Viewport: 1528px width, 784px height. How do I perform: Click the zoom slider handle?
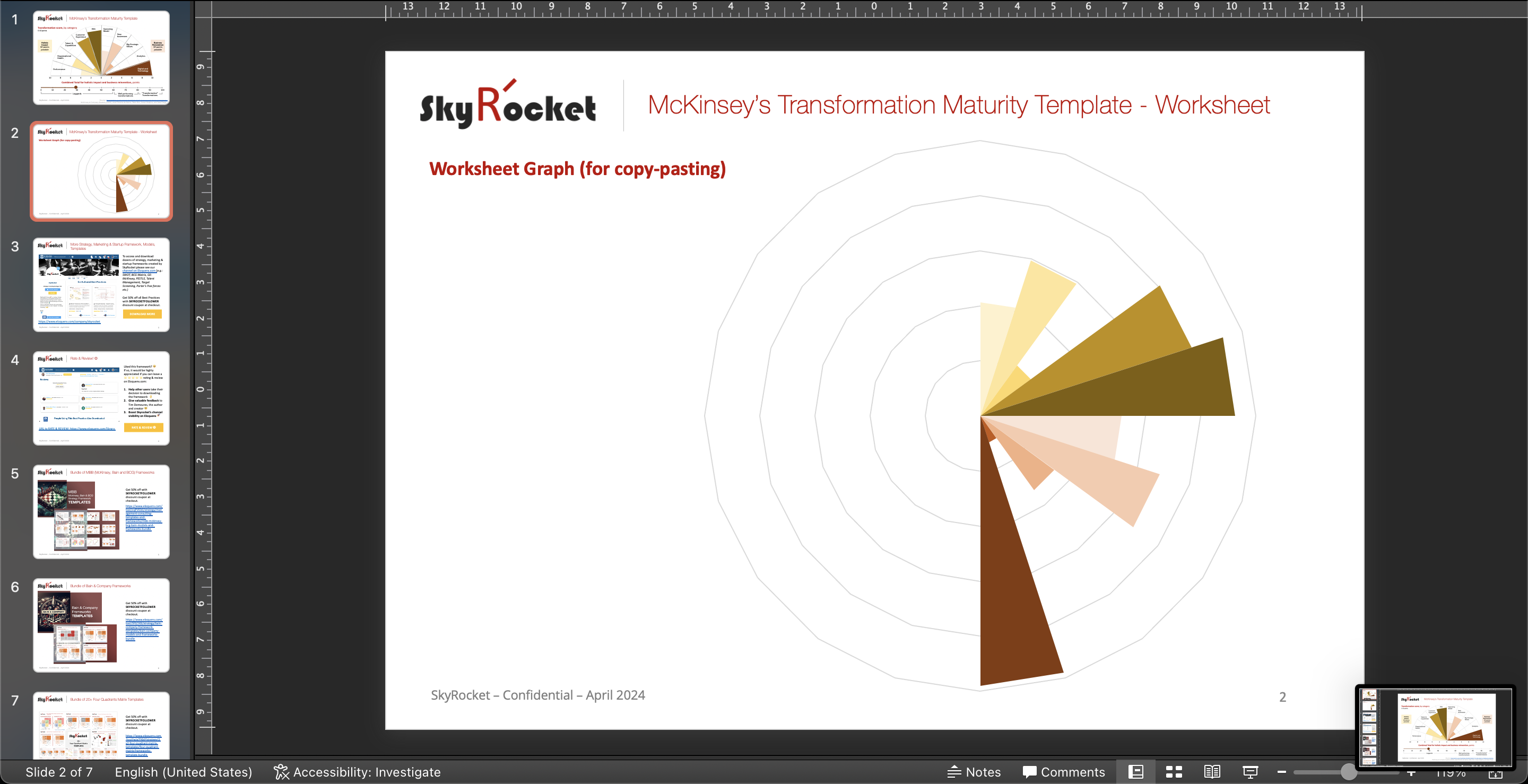tap(1348, 772)
